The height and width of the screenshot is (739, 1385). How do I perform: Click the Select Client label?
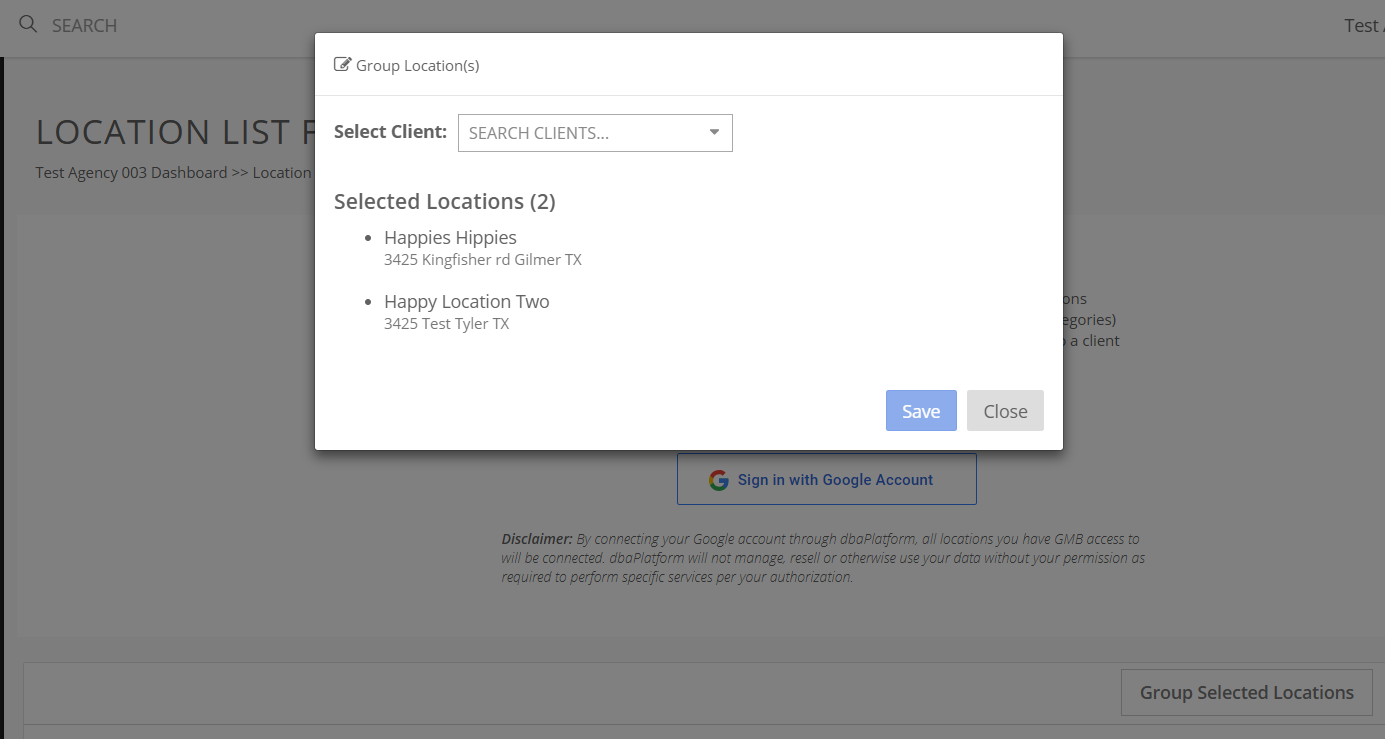tap(390, 132)
